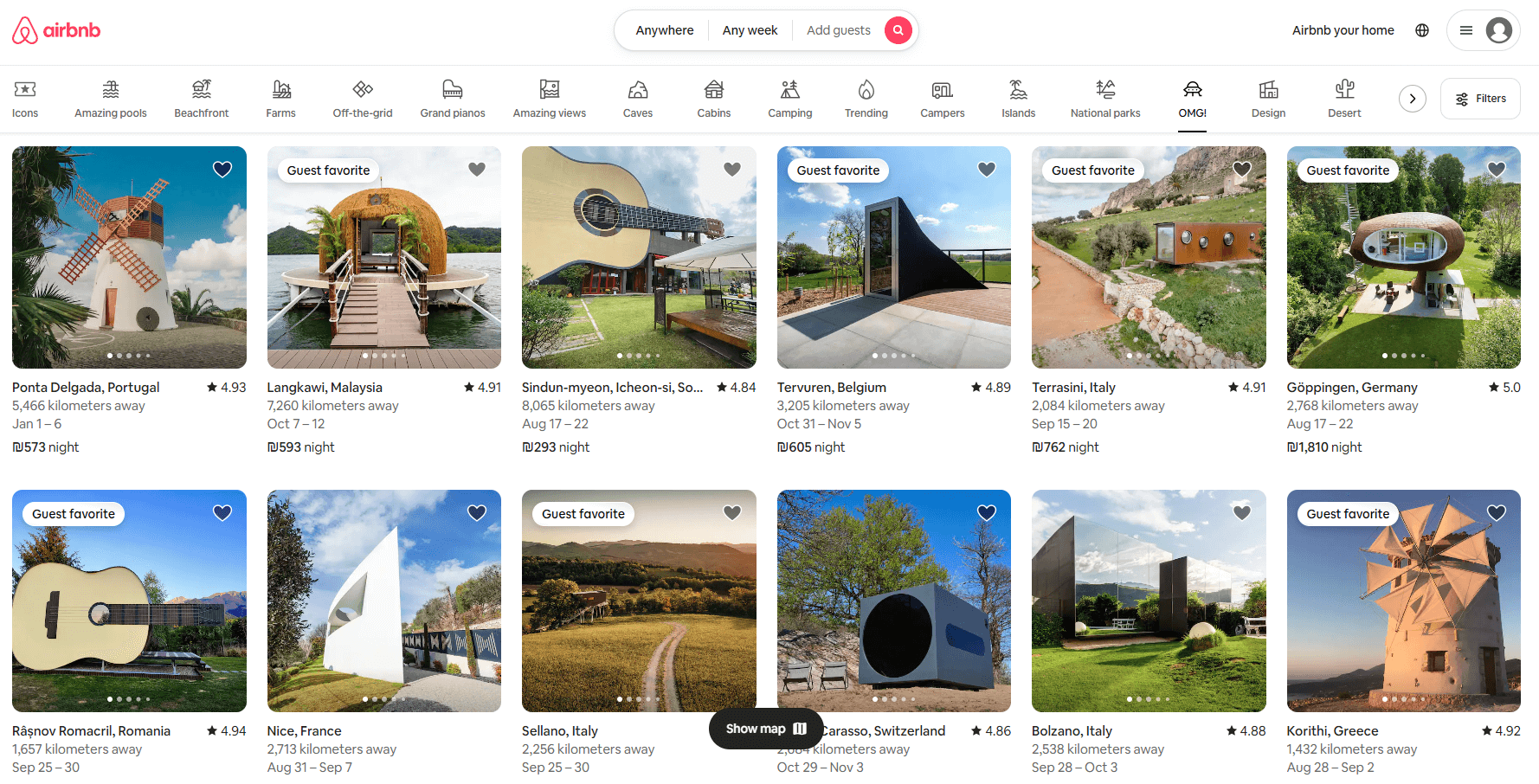Viewport: 1539px width, 784px height.
Task: Click the Grand pianos category icon
Action: click(452, 98)
